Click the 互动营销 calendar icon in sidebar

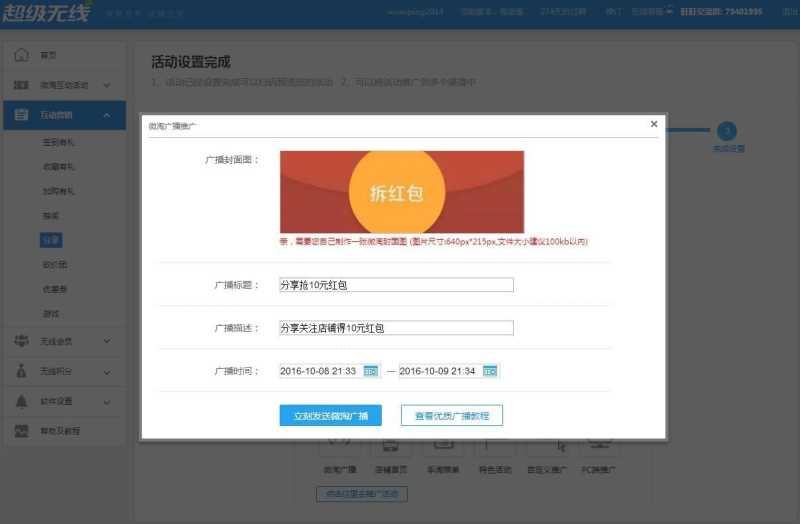[x=21, y=115]
